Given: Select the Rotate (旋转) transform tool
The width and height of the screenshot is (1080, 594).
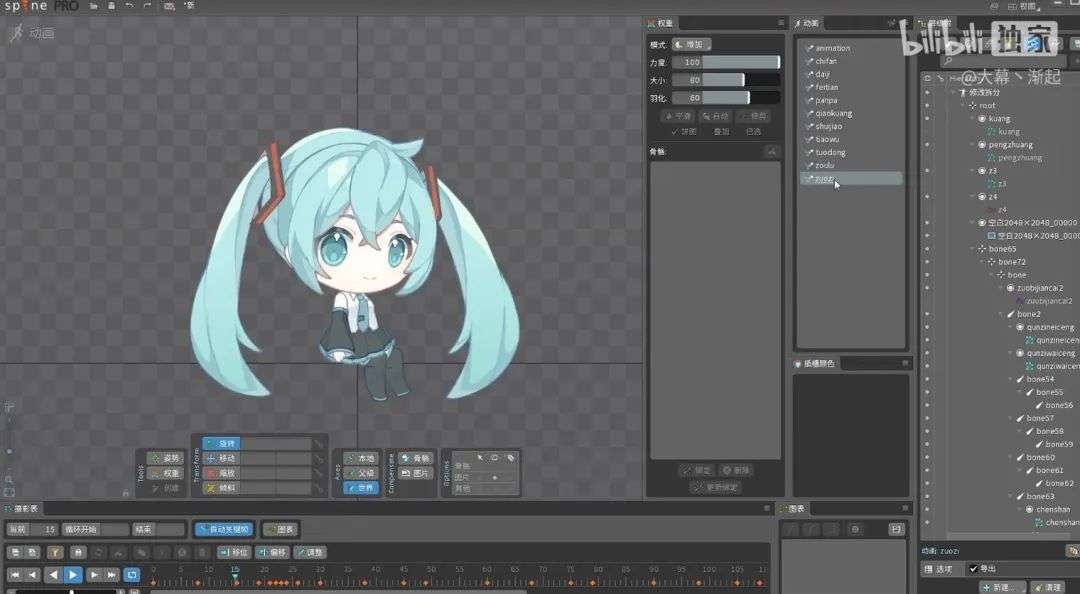Looking at the screenshot, I should 221,443.
